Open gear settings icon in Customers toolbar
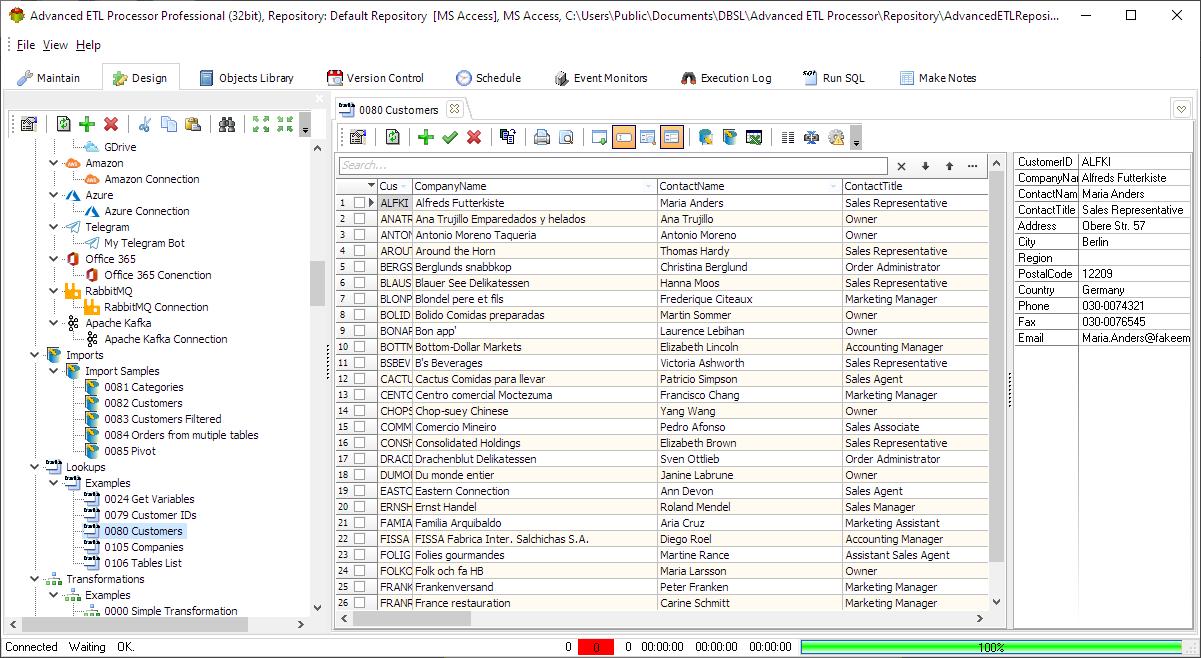This screenshot has height=658, width=1201. (x=836, y=137)
